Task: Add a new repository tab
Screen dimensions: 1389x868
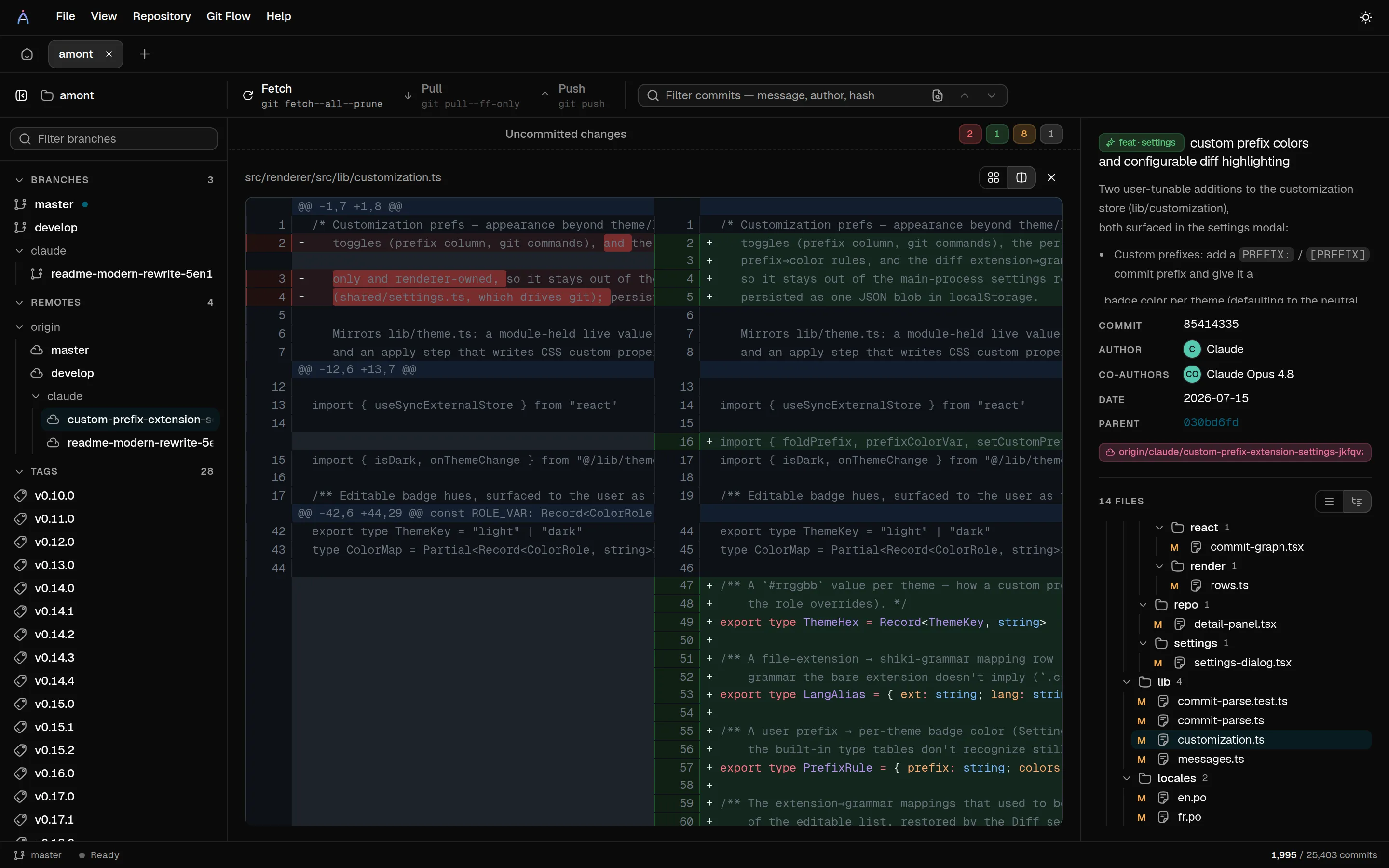Action: (x=145, y=54)
